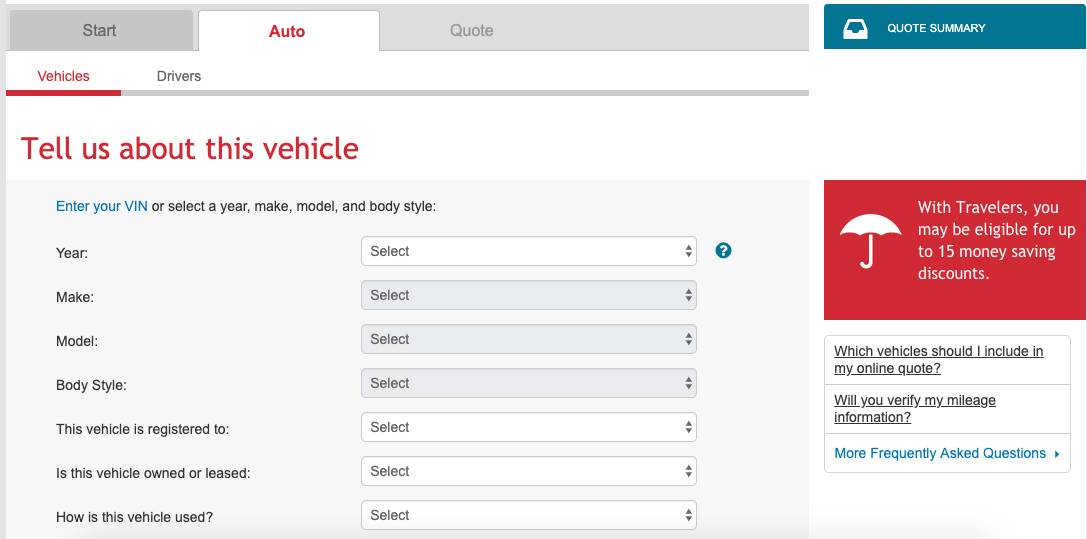Expand 'This vehicle is registered to' dropdown
Screen dimensions: 1087x539
click(x=528, y=427)
